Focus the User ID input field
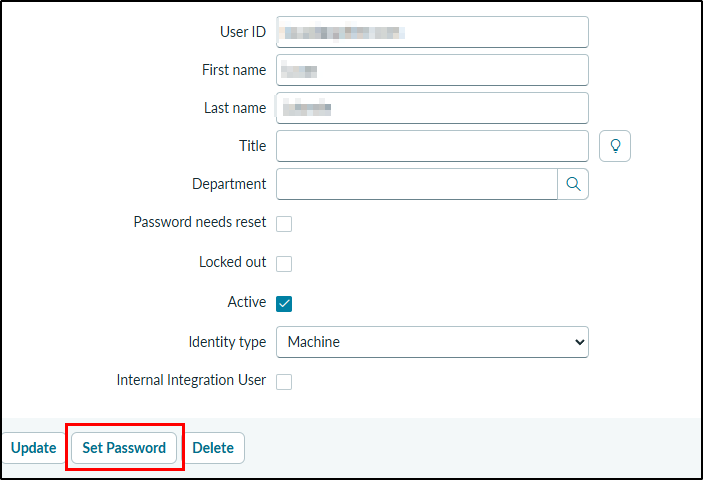The height and width of the screenshot is (480, 703). [432, 32]
